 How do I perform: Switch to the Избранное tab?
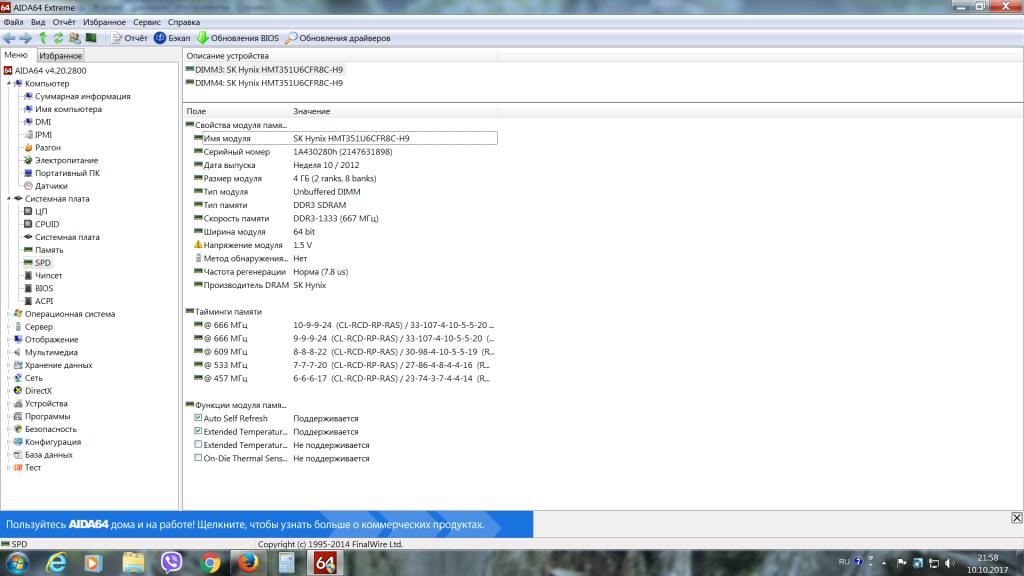[61, 56]
